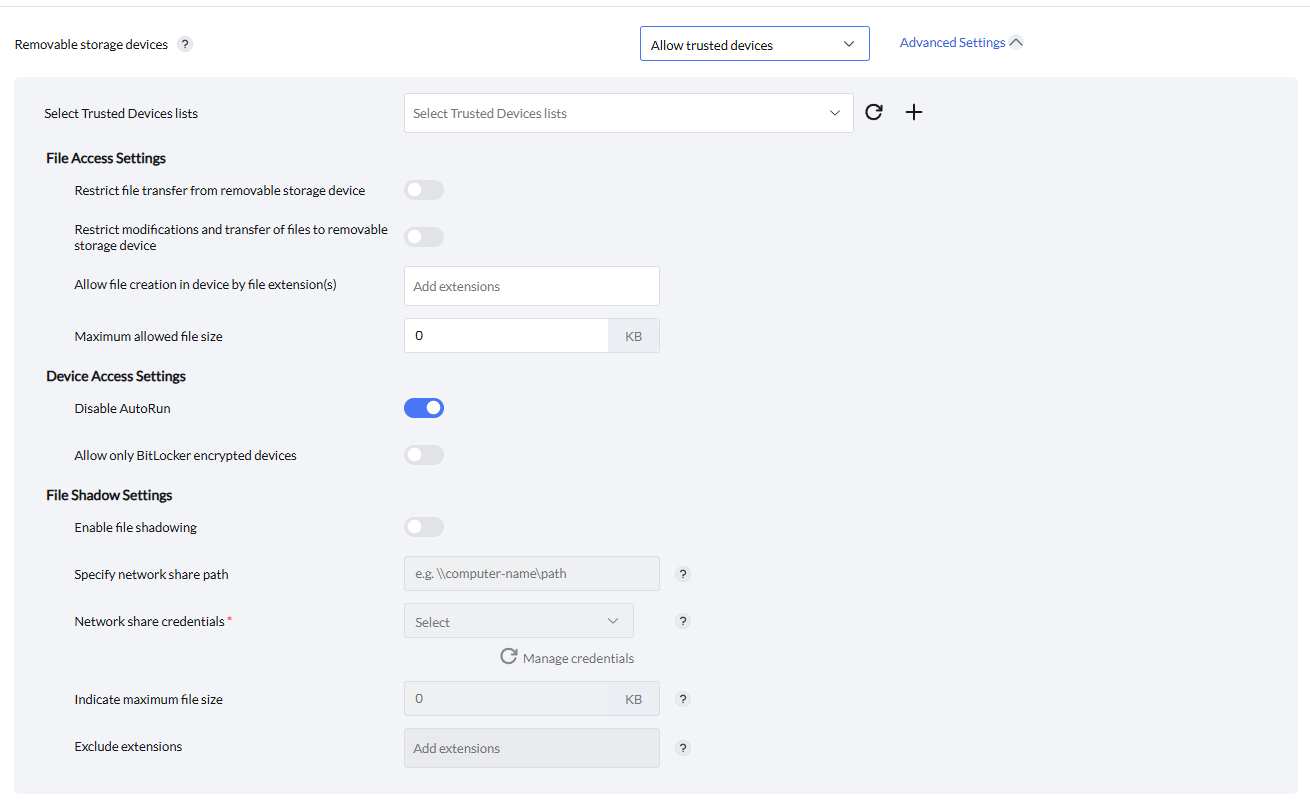This screenshot has width=1310, height=804.
Task: Click the Manage credentials link
Action: (x=578, y=658)
